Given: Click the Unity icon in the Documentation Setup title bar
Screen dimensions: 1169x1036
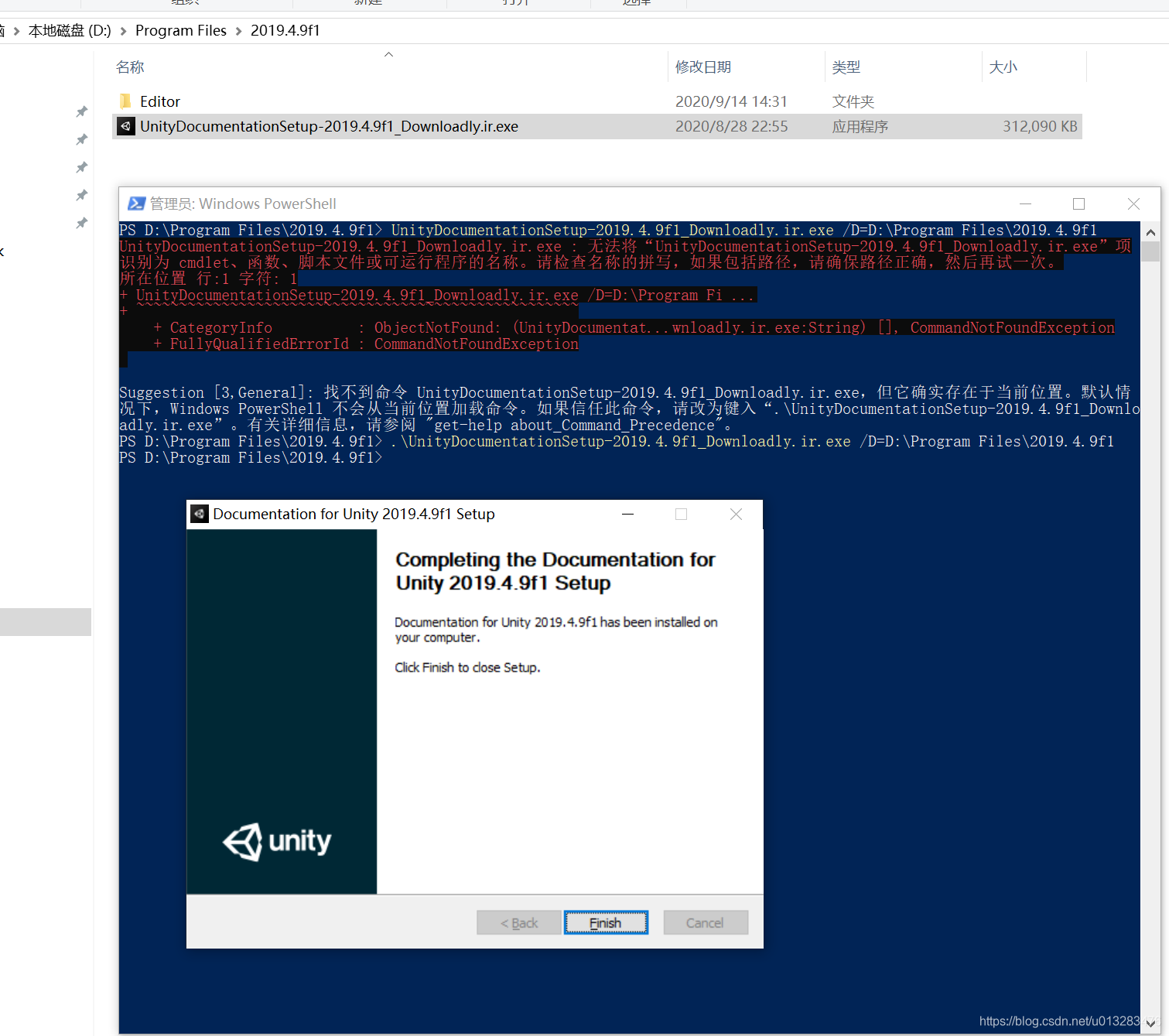Looking at the screenshot, I should pyautogui.click(x=200, y=513).
